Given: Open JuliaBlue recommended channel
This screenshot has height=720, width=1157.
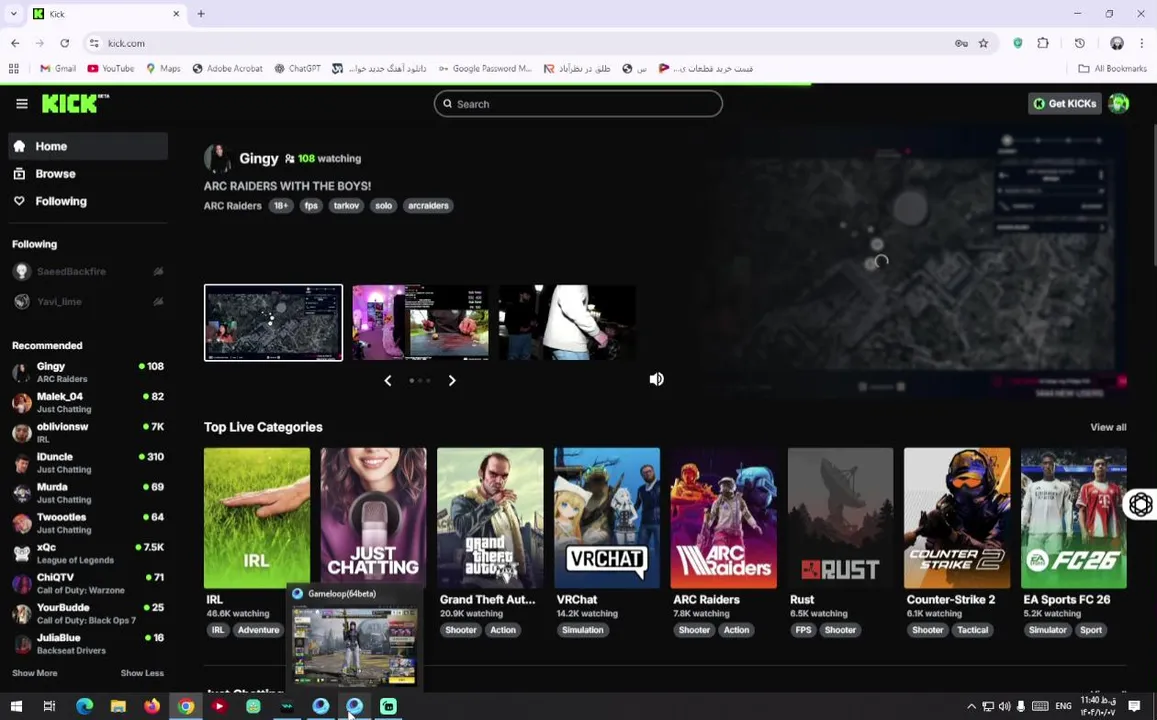Looking at the screenshot, I should point(88,643).
